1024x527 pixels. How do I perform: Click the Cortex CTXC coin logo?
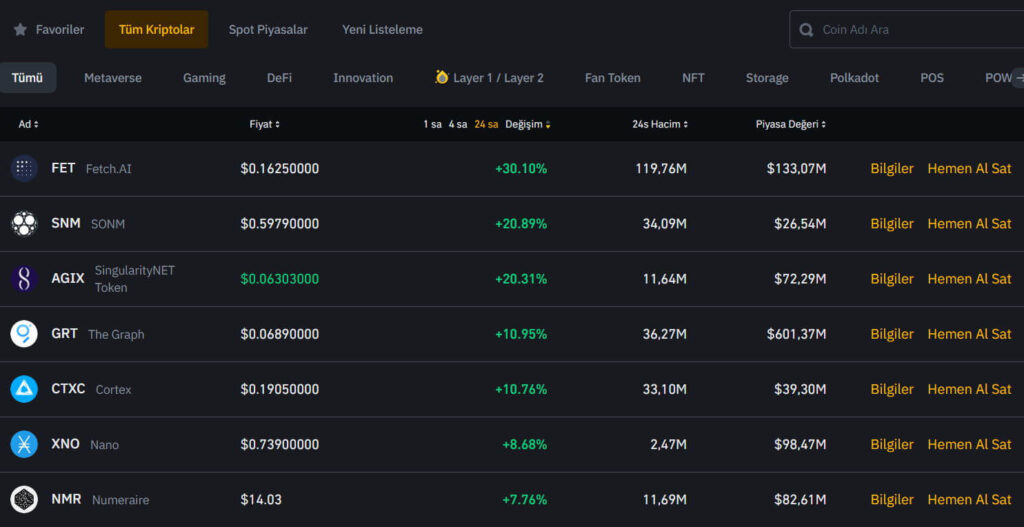point(24,389)
